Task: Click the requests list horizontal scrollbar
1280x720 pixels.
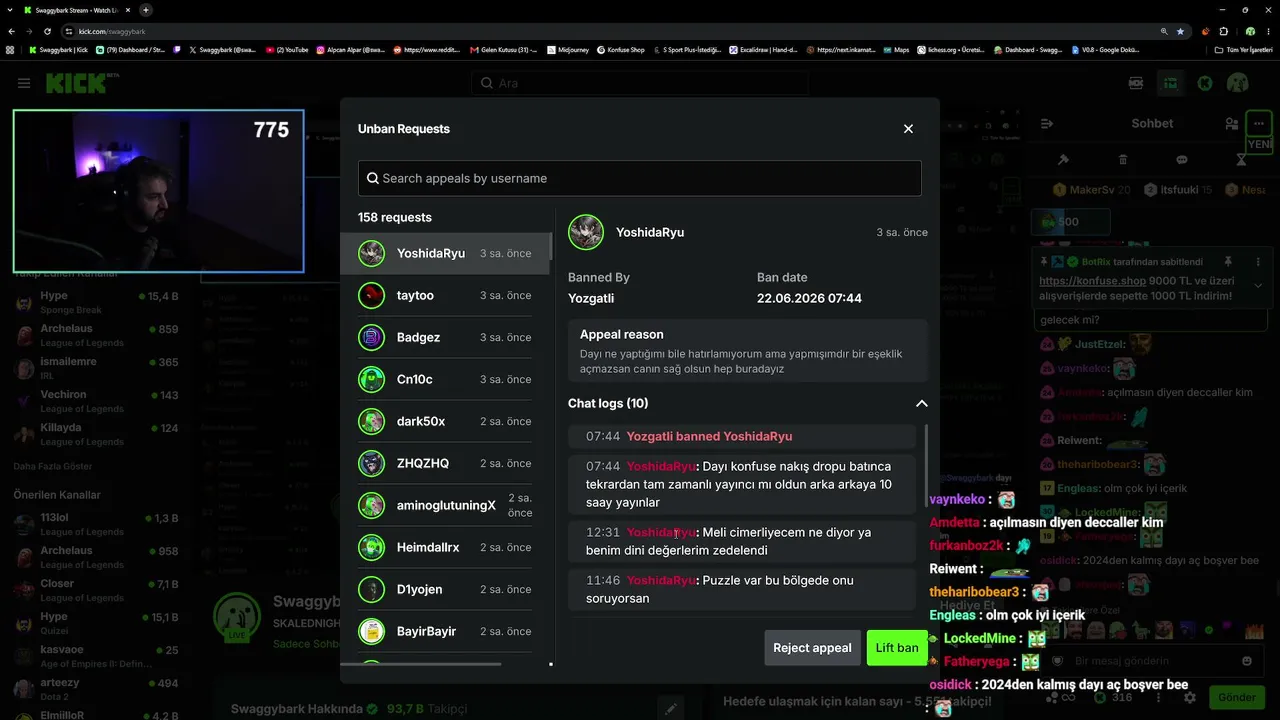Action: click(x=420, y=664)
